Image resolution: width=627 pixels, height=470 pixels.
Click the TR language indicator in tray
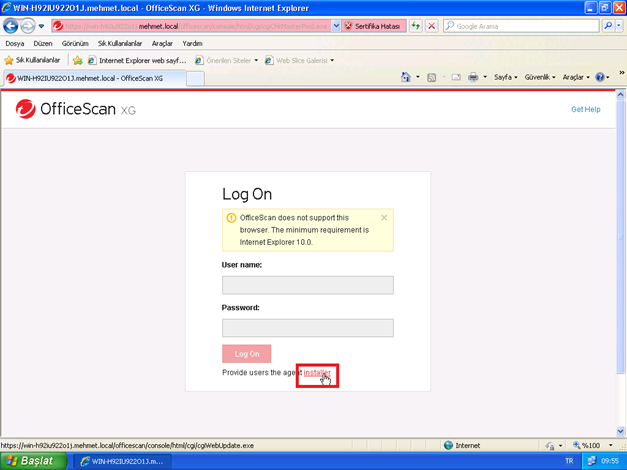click(569, 461)
